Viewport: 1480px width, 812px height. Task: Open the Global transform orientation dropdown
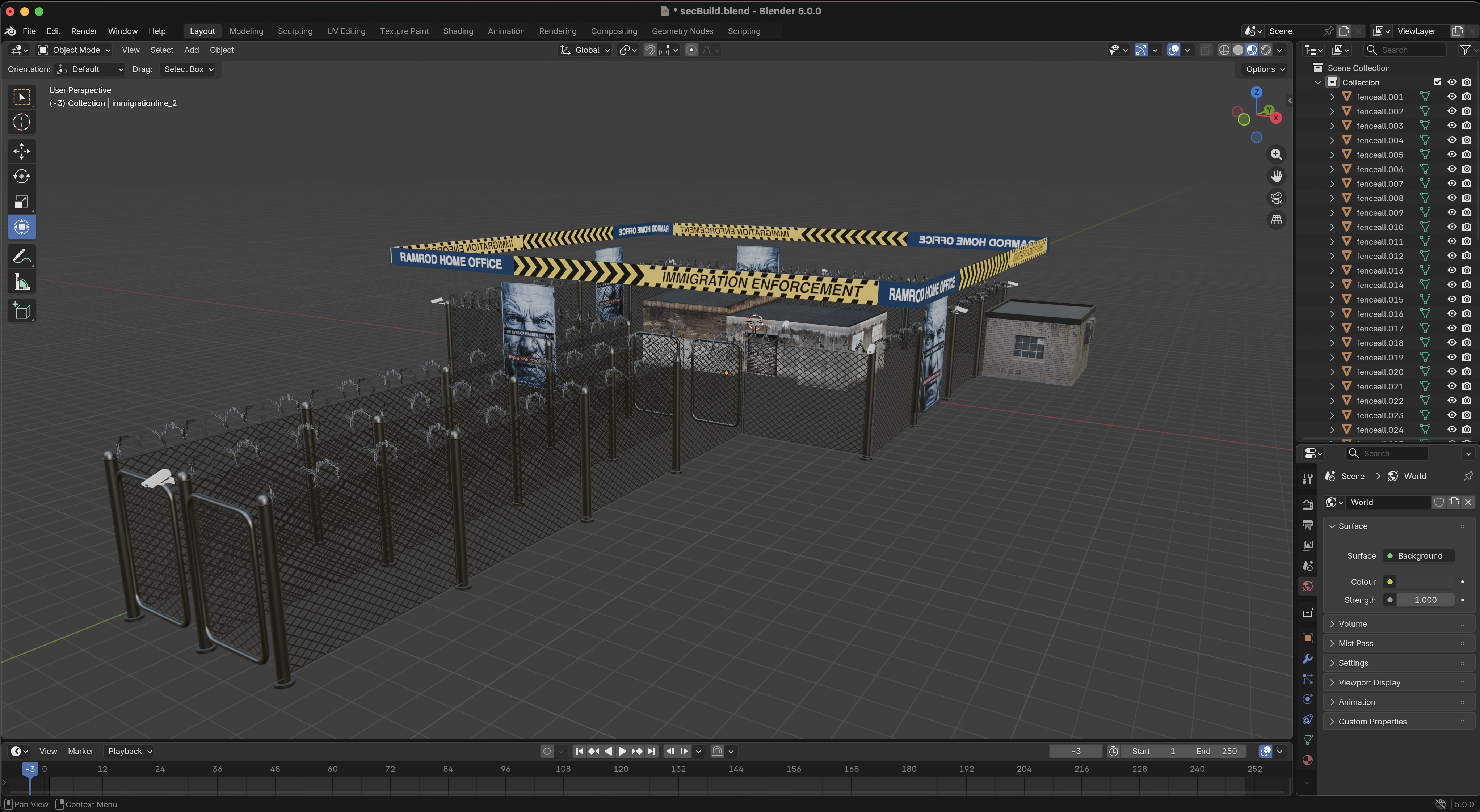point(585,50)
